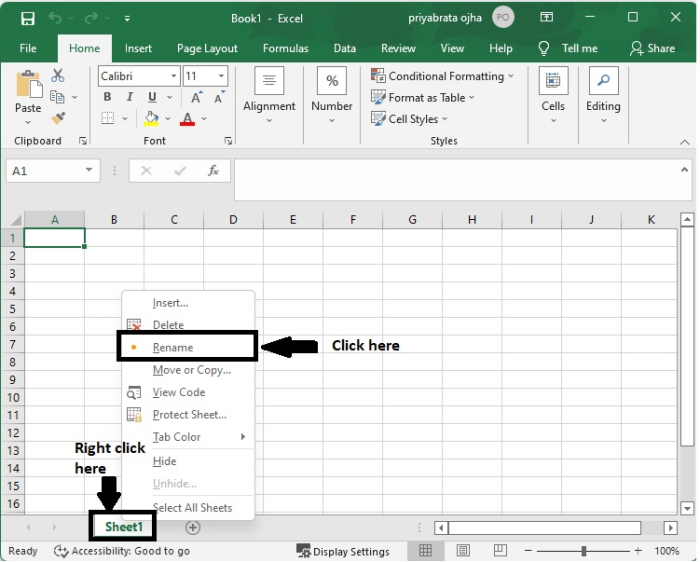Open the Tab Color submenu
This screenshot has width=700, height=562.
(188, 437)
